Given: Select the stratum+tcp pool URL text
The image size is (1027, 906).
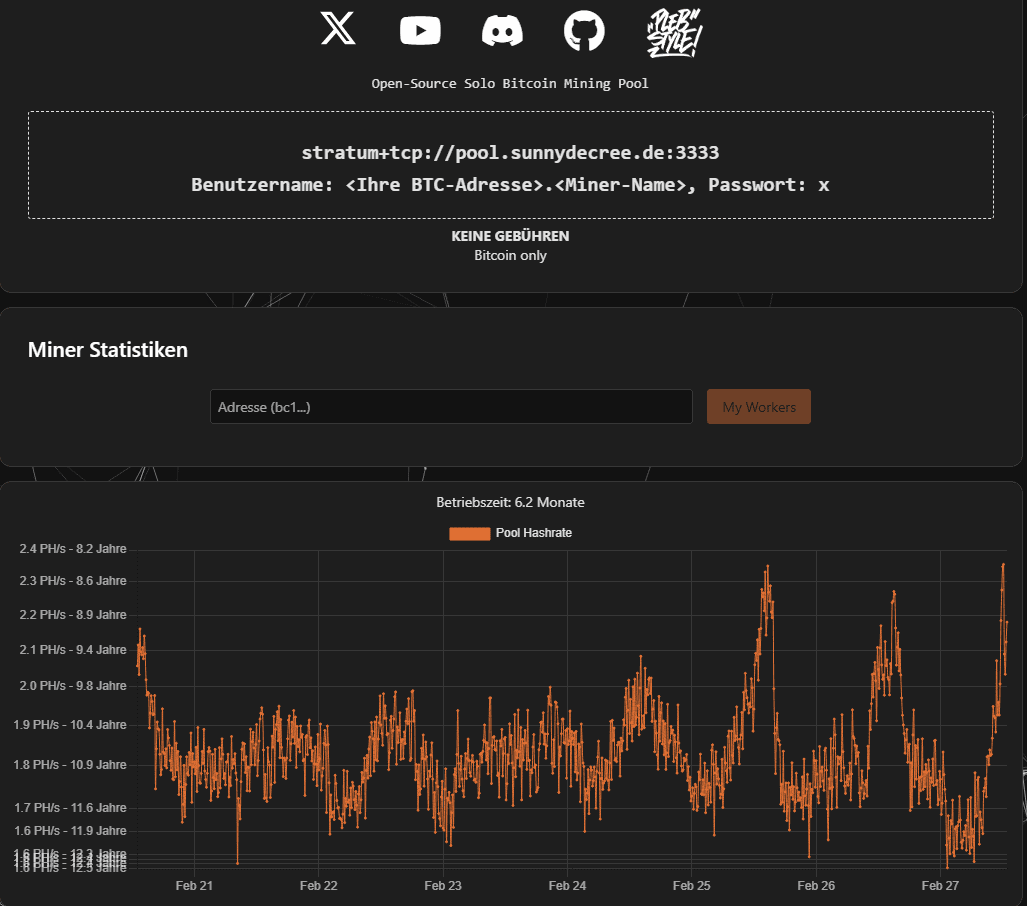Looking at the screenshot, I should click(x=510, y=153).
